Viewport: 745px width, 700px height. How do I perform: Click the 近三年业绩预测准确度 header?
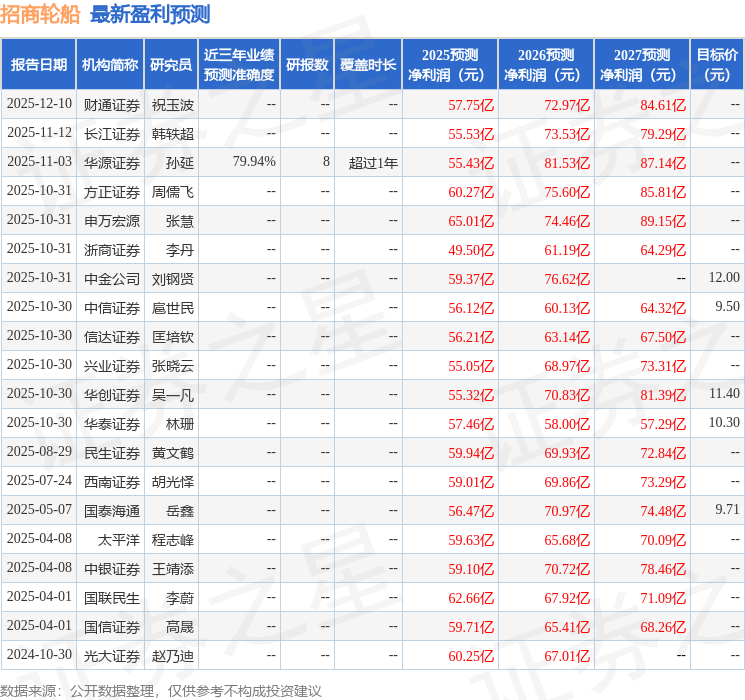point(239,64)
